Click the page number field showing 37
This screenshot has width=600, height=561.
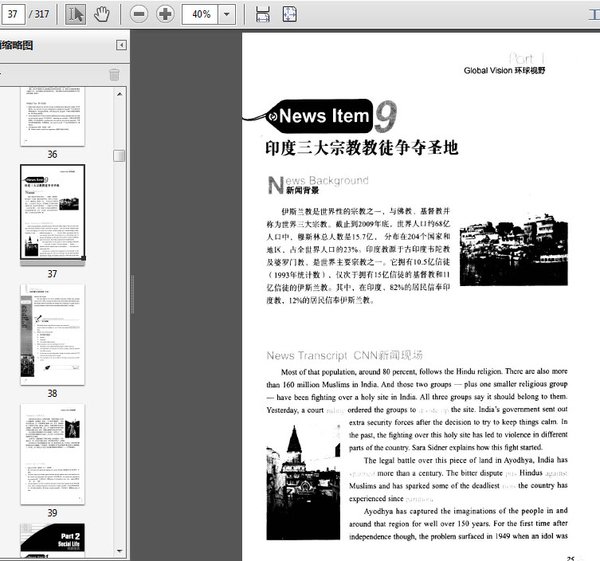(x=15, y=14)
